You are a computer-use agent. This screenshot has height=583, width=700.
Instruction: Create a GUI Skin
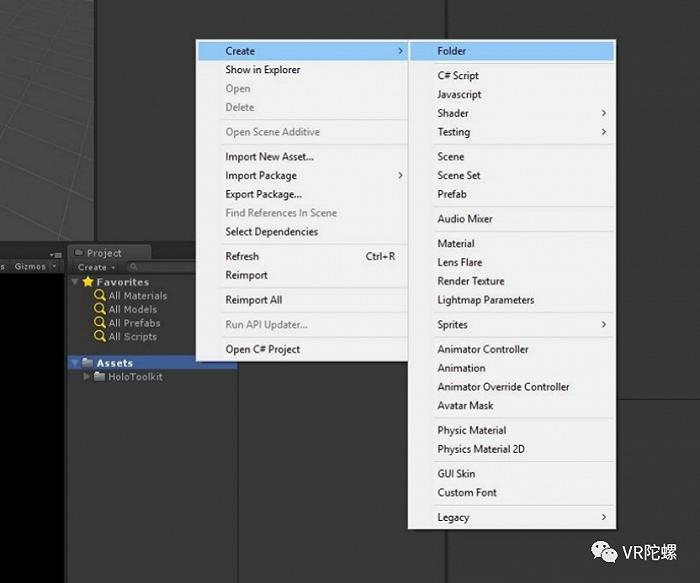pos(512,474)
